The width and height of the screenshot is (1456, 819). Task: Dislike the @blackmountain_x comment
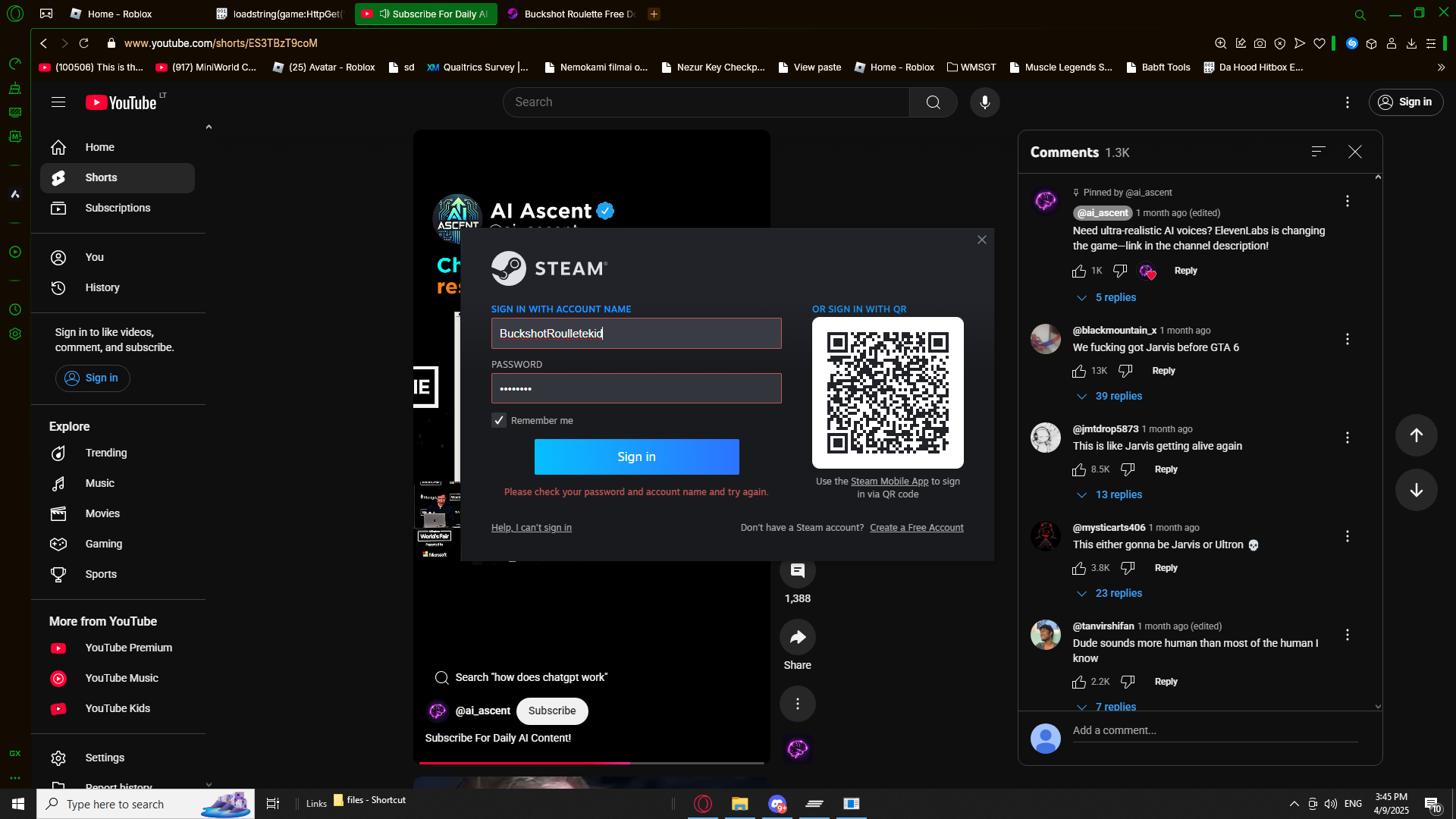[x=1125, y=372]
